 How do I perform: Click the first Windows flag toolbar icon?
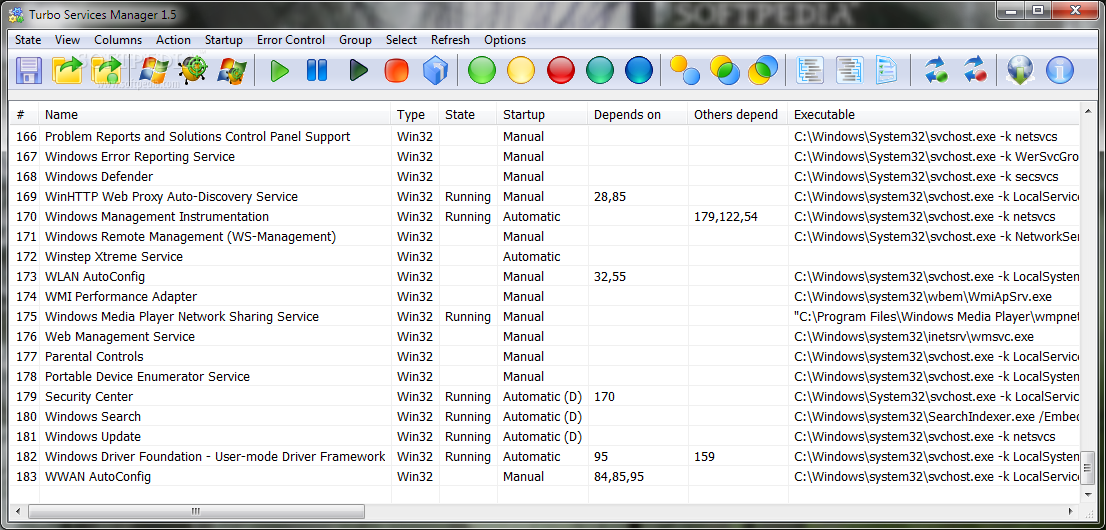153,70
